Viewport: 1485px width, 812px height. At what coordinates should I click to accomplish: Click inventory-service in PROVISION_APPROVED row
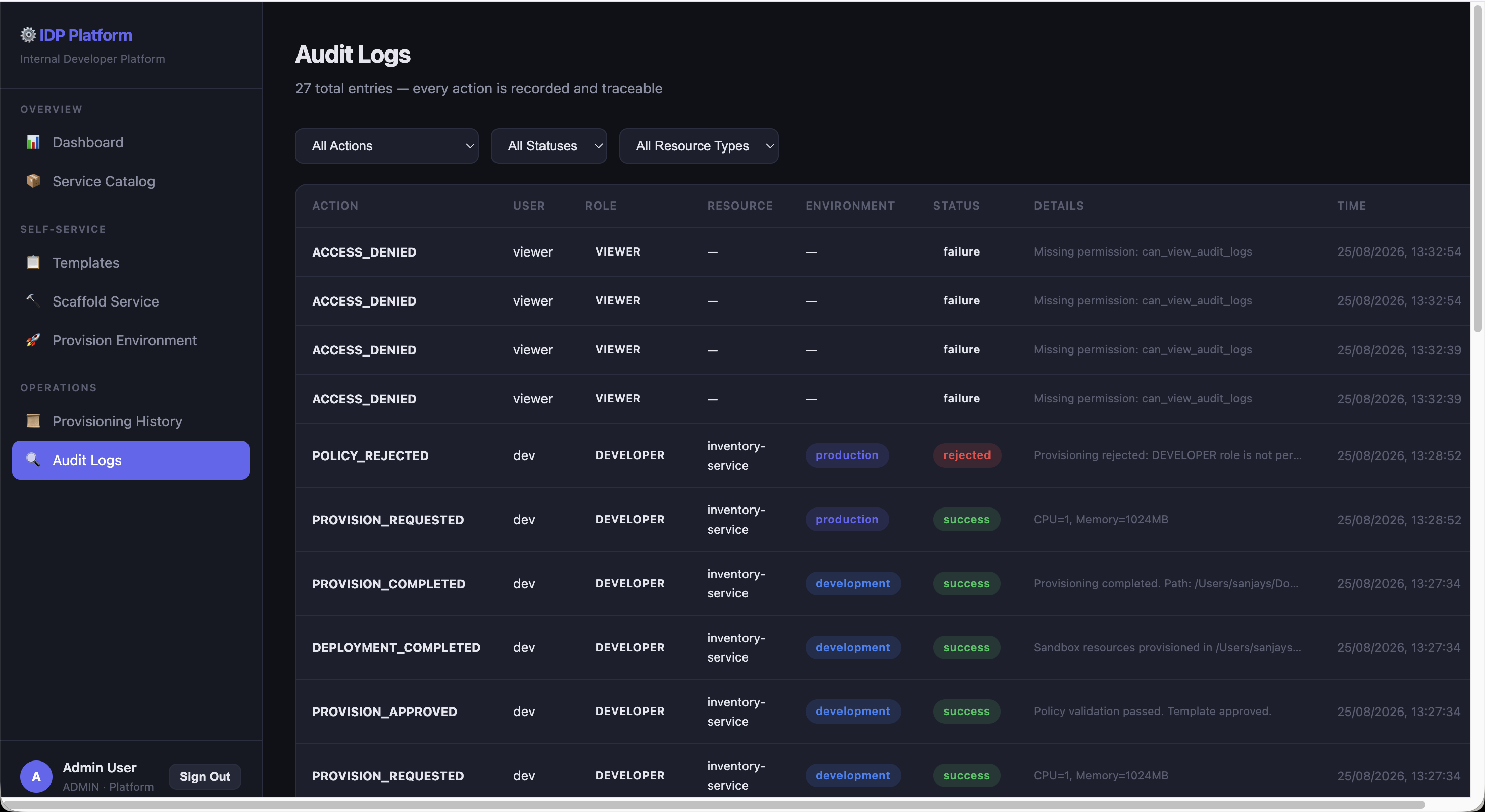pyautogui.click(x=736, y=712)
